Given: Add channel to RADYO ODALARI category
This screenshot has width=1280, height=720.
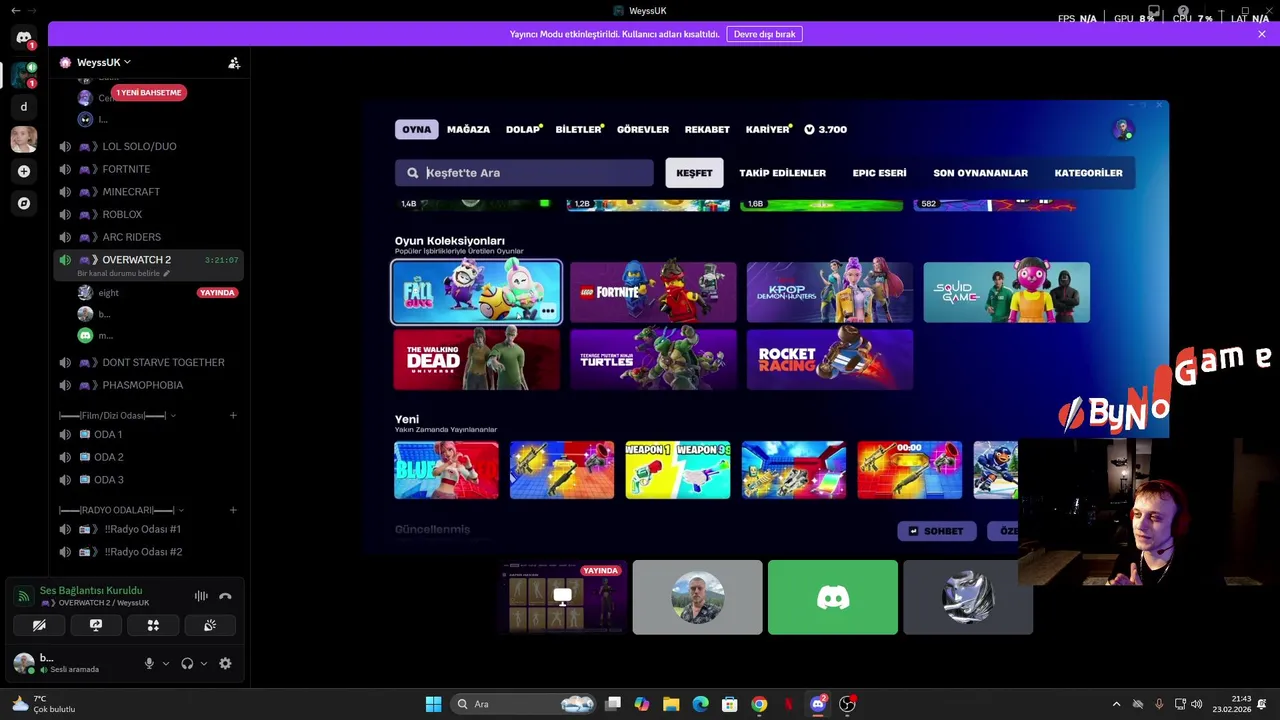Looking at the screenshot, I should pyautogui.click(x=233, y=510).
